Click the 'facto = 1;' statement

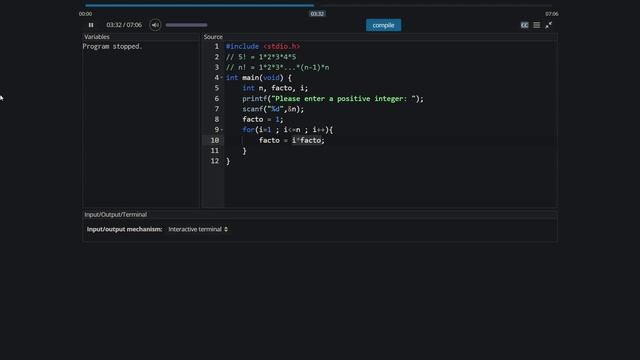point(262,120)
